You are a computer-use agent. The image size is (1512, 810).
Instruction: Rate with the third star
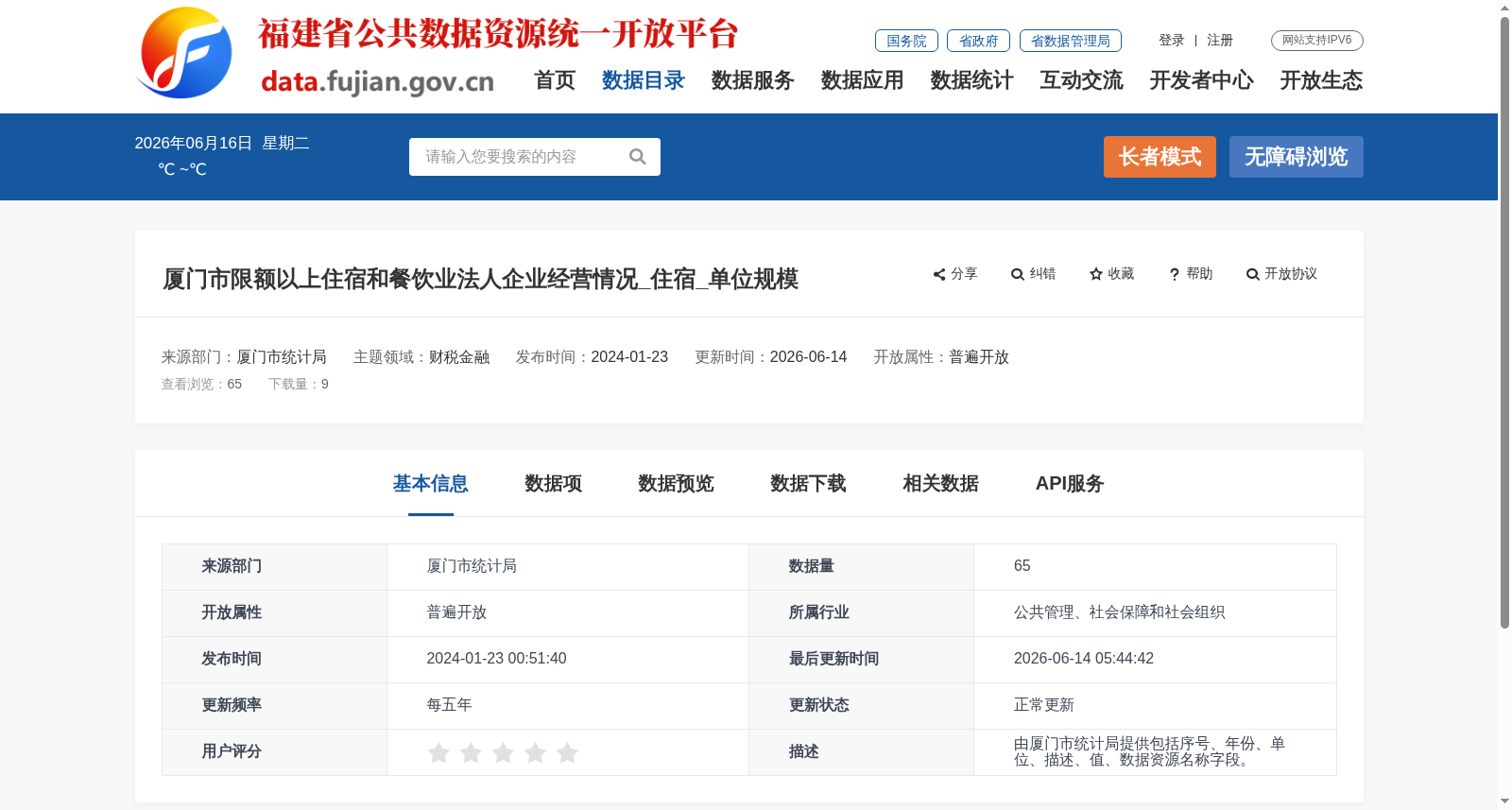[x=503, y=752]
